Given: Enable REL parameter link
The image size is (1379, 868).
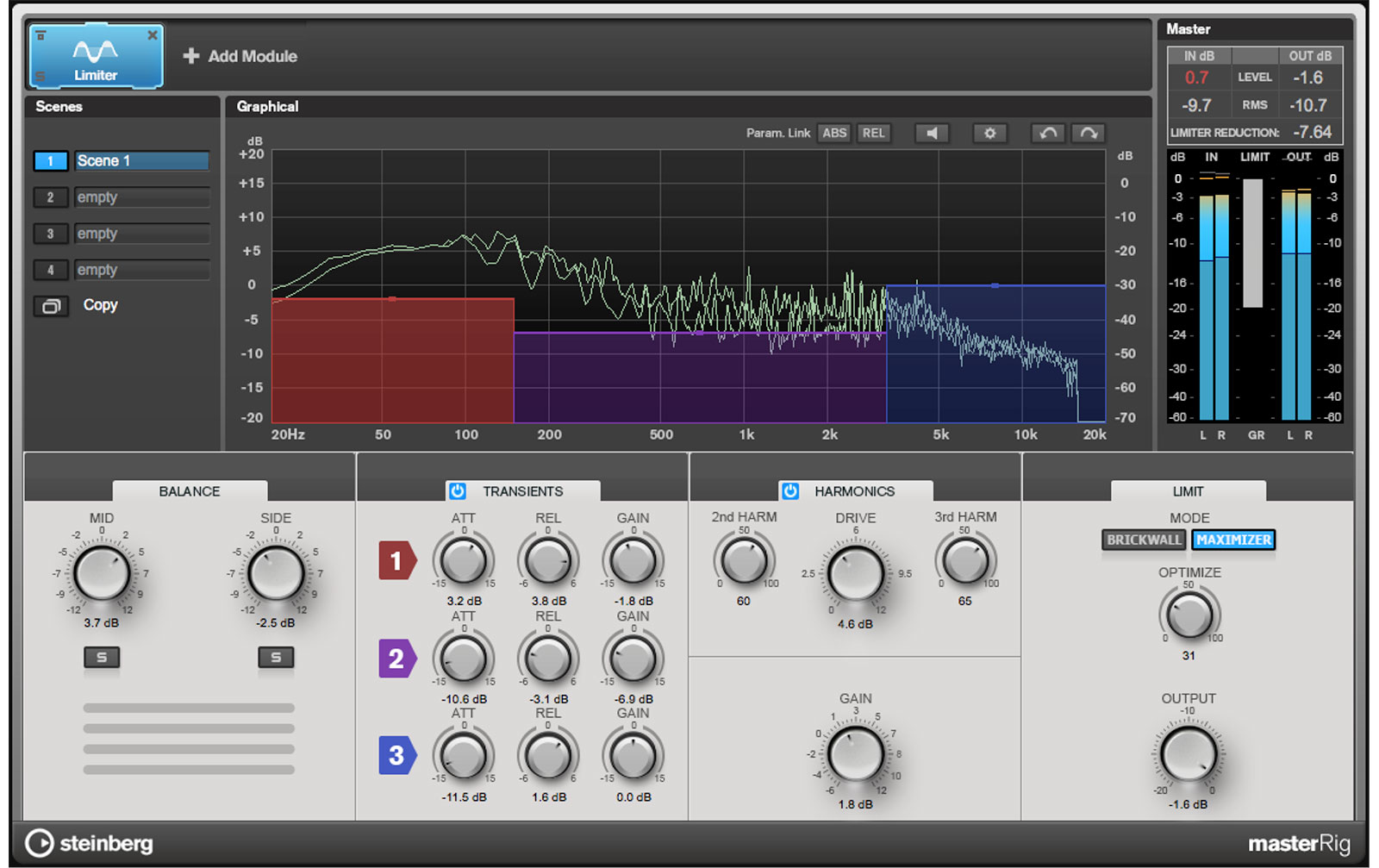Looking at the screenshot, I should pos(873,134).
